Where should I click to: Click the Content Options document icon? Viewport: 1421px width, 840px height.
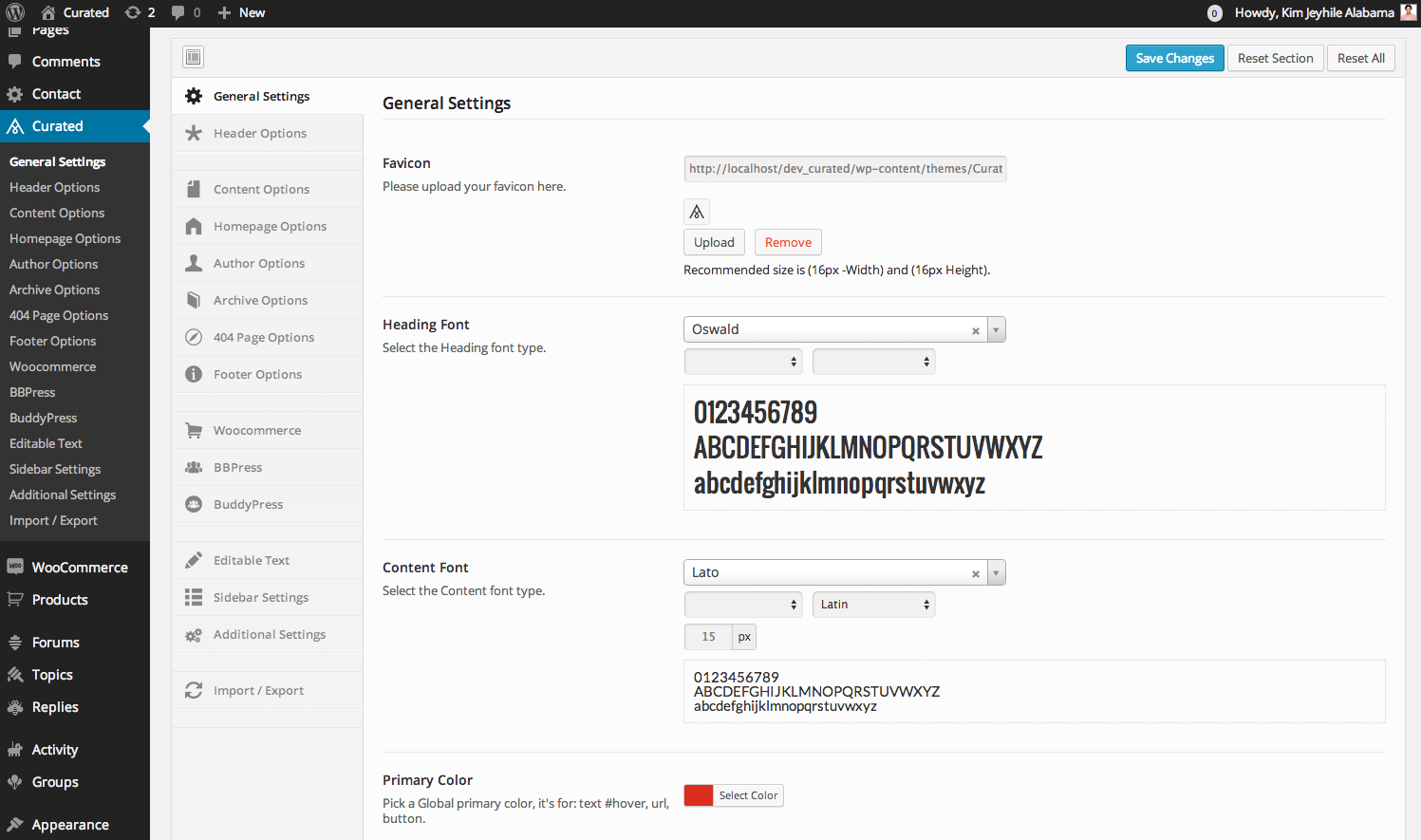click(x=194, y=189)
